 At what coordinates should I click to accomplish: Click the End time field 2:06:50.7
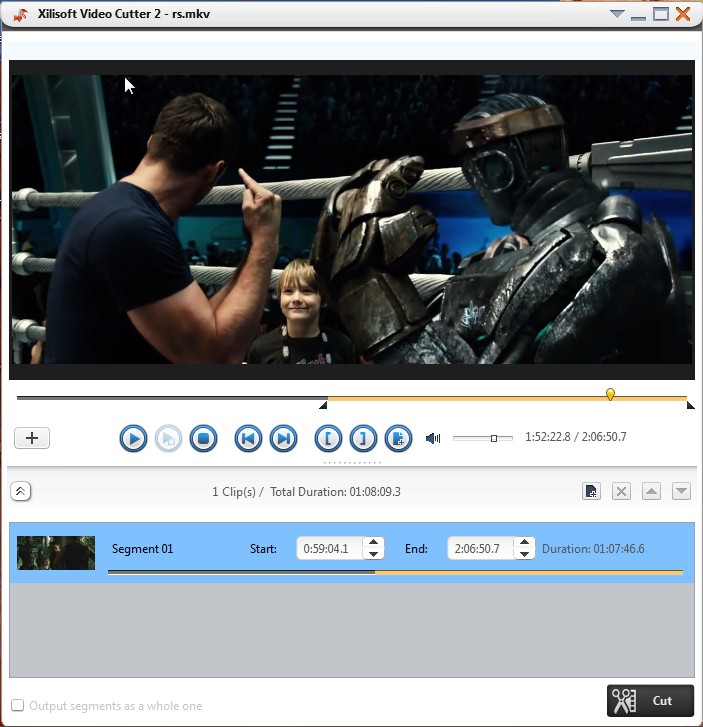point(480,548)
